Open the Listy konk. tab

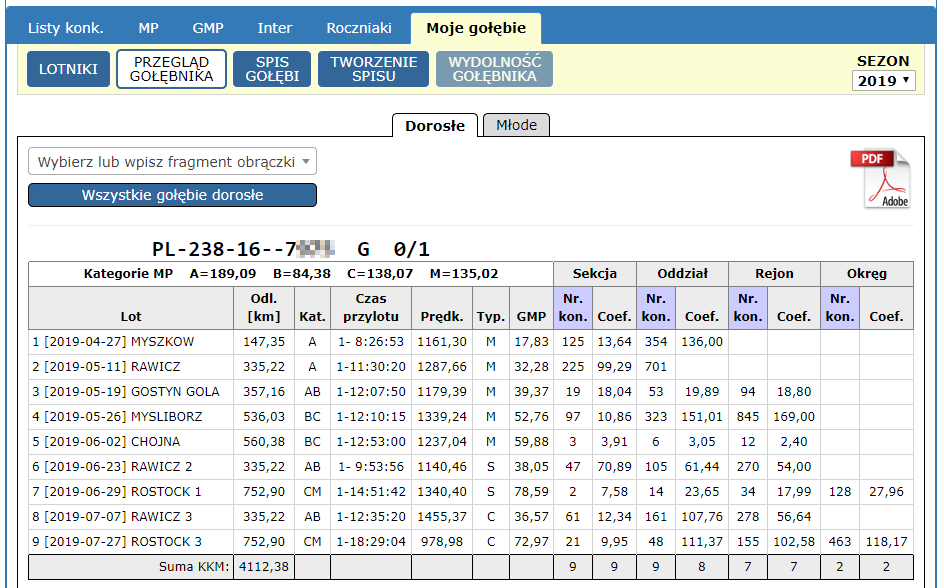pos(65,28)
